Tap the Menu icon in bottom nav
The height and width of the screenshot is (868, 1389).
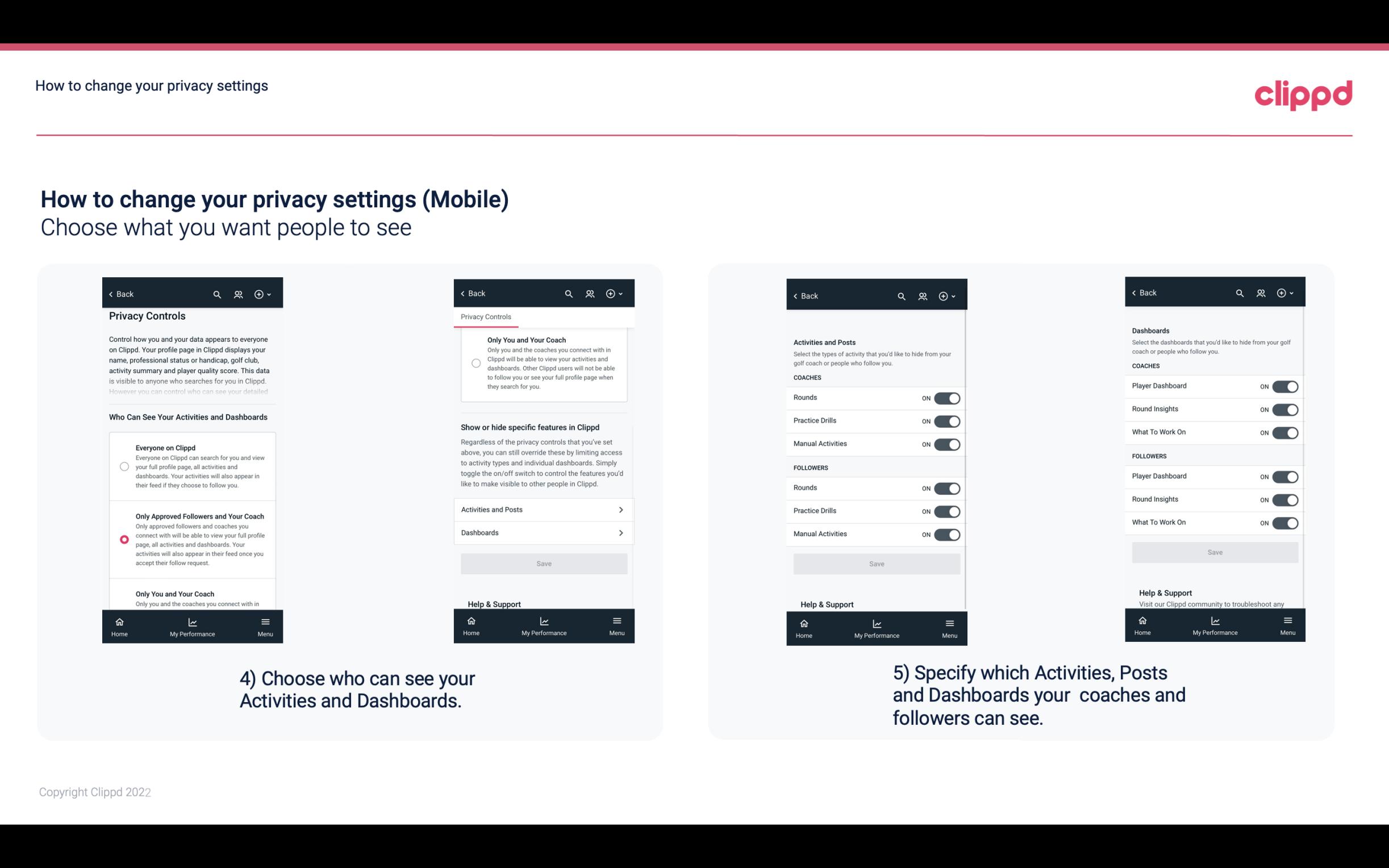(x=266, y=621)
